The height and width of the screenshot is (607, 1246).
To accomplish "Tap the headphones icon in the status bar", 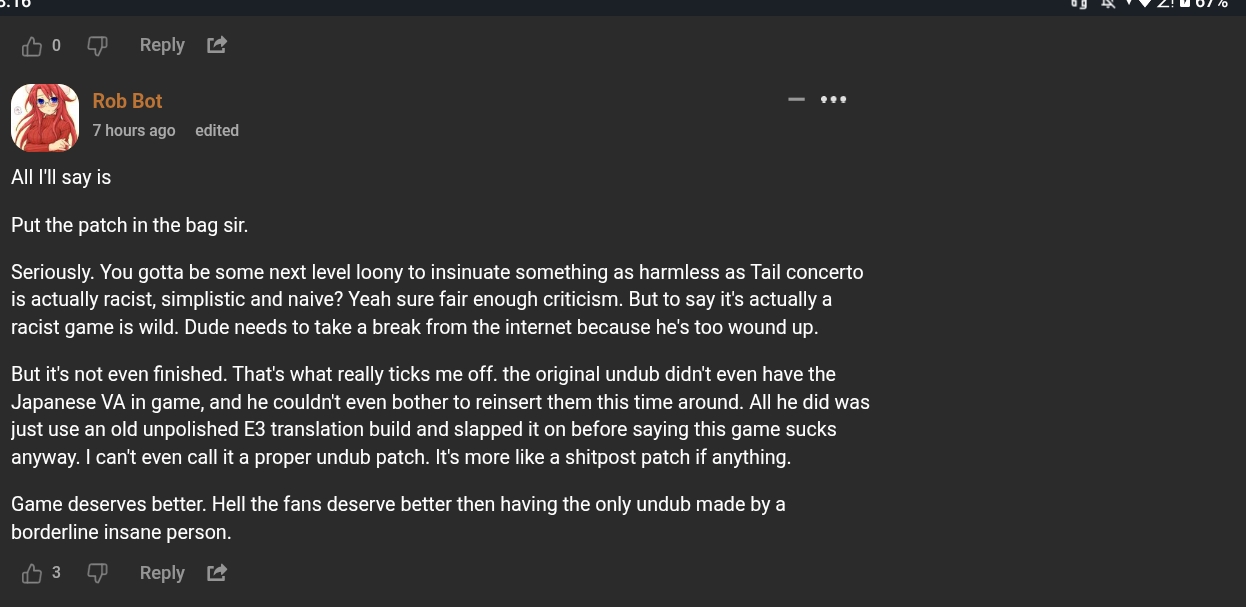I will [x=1078, y=4].
